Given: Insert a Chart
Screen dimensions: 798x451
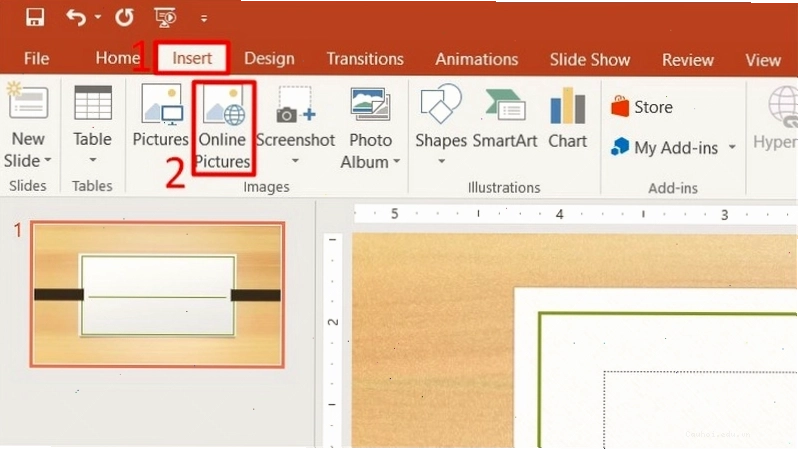Looking at the screenshot, I should pyautogui.click(x=567, y=118).
